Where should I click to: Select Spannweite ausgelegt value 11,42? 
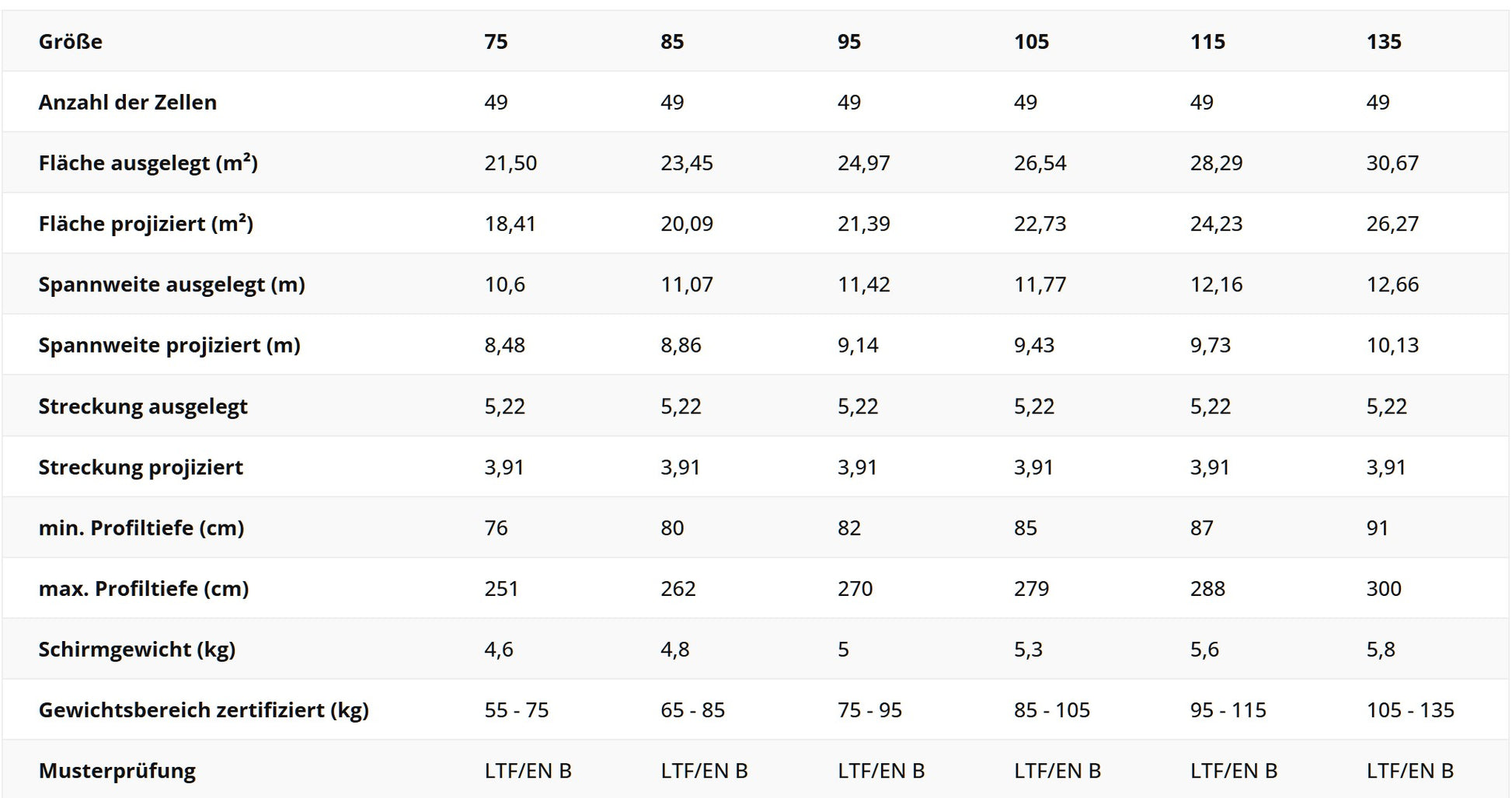click(x=863, y=284)
